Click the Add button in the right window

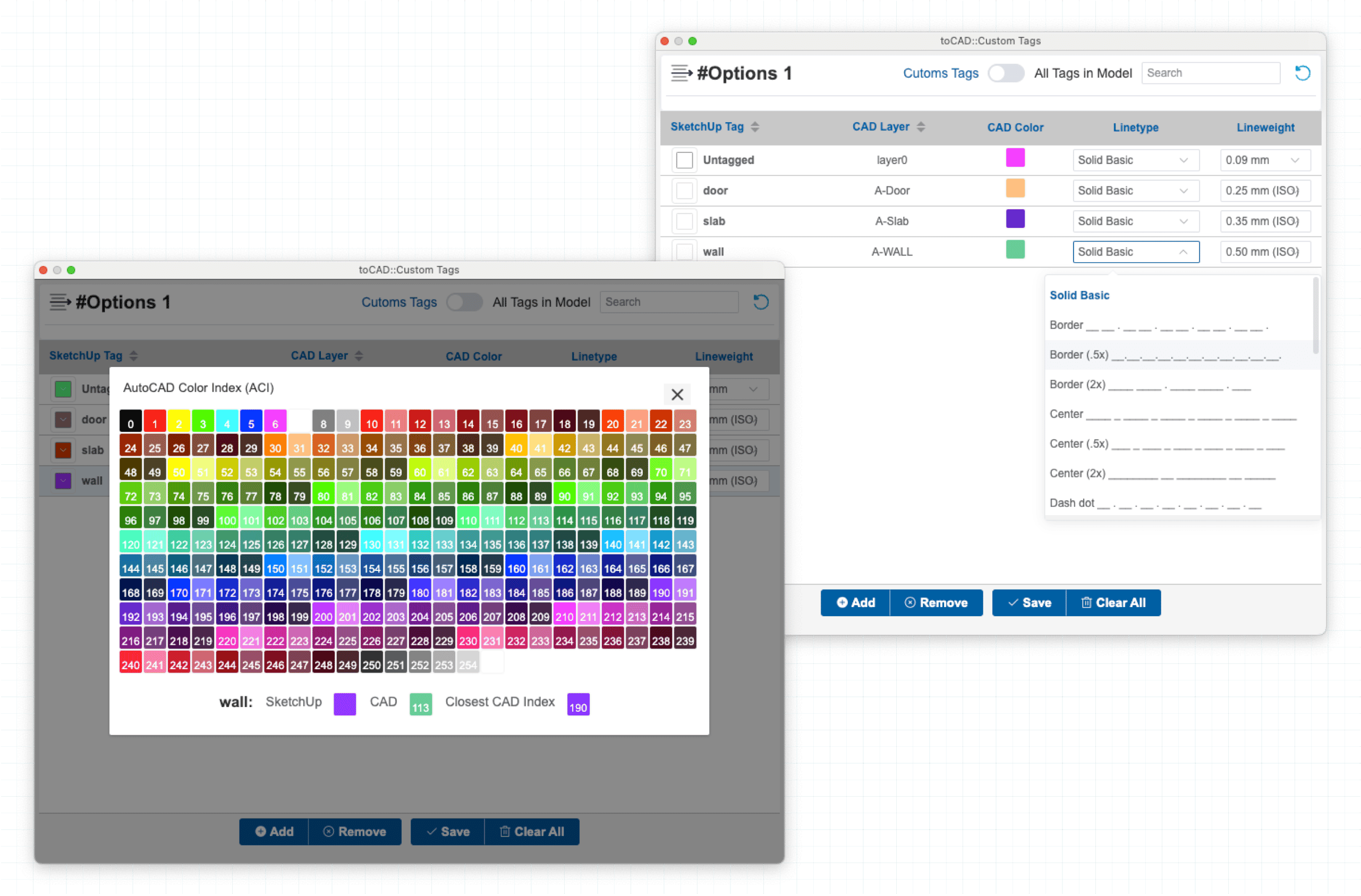point(855,603)
